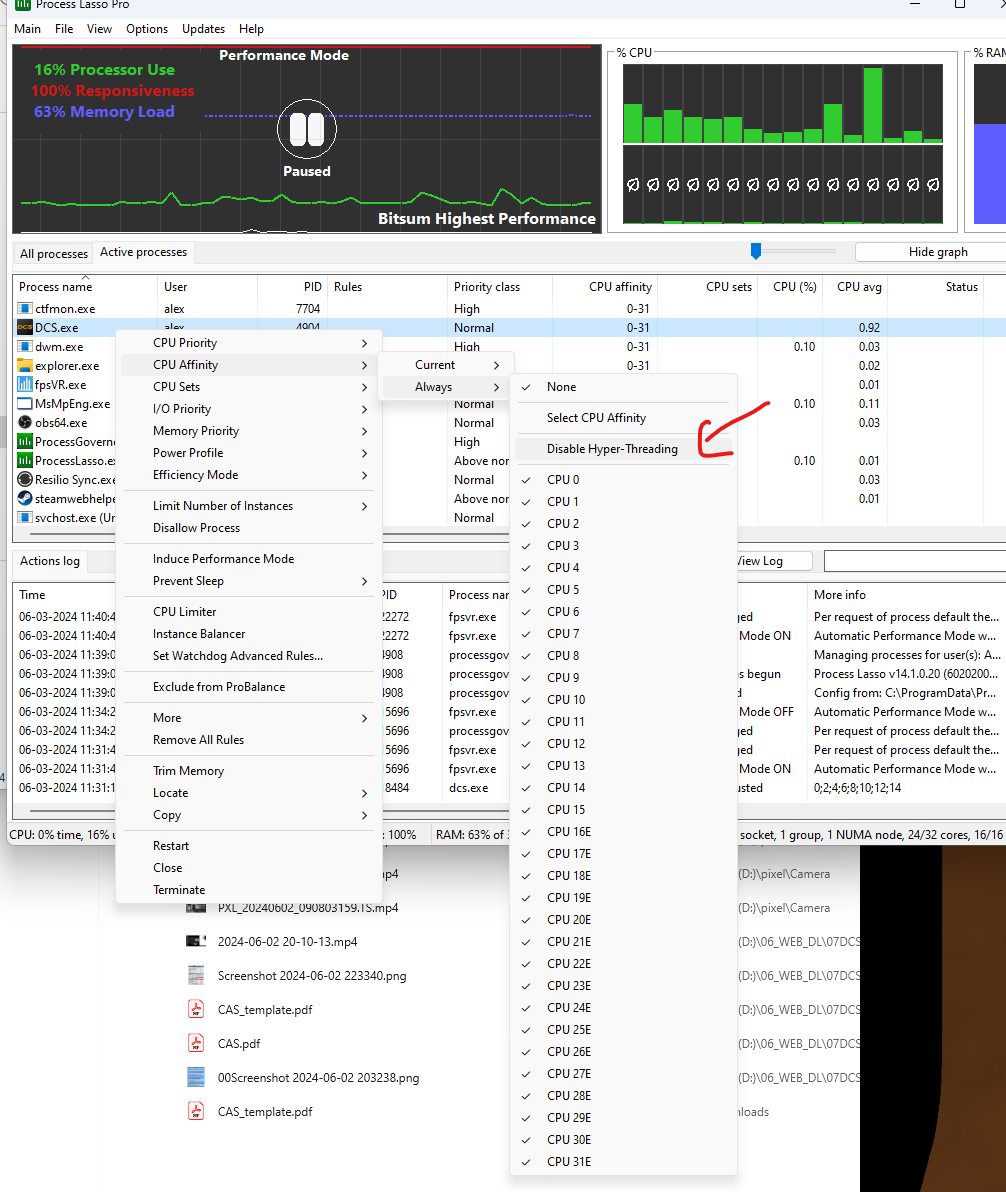
Task: Expand the CPU Sets submenu
Action: pyautogui.click(x=248, y=387)
